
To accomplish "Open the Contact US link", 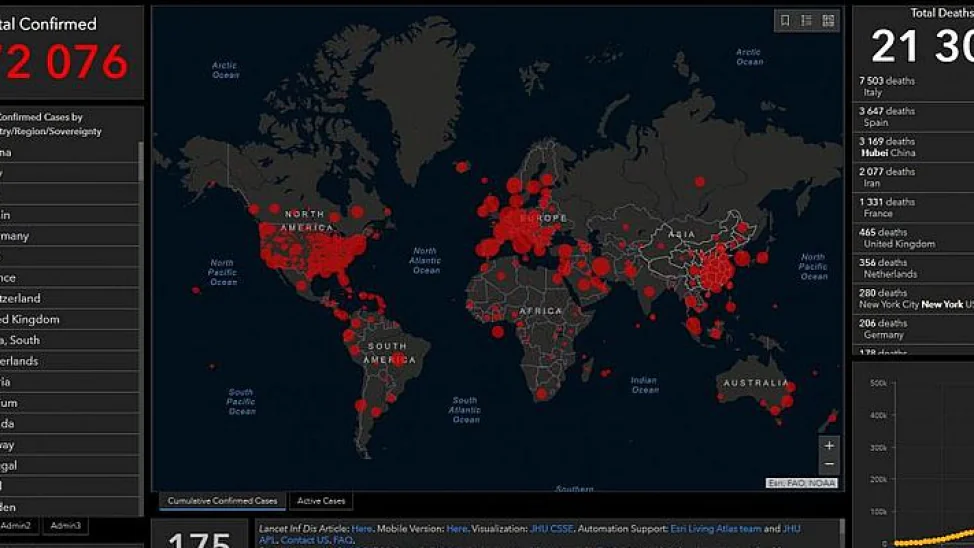I will (304, 540).
